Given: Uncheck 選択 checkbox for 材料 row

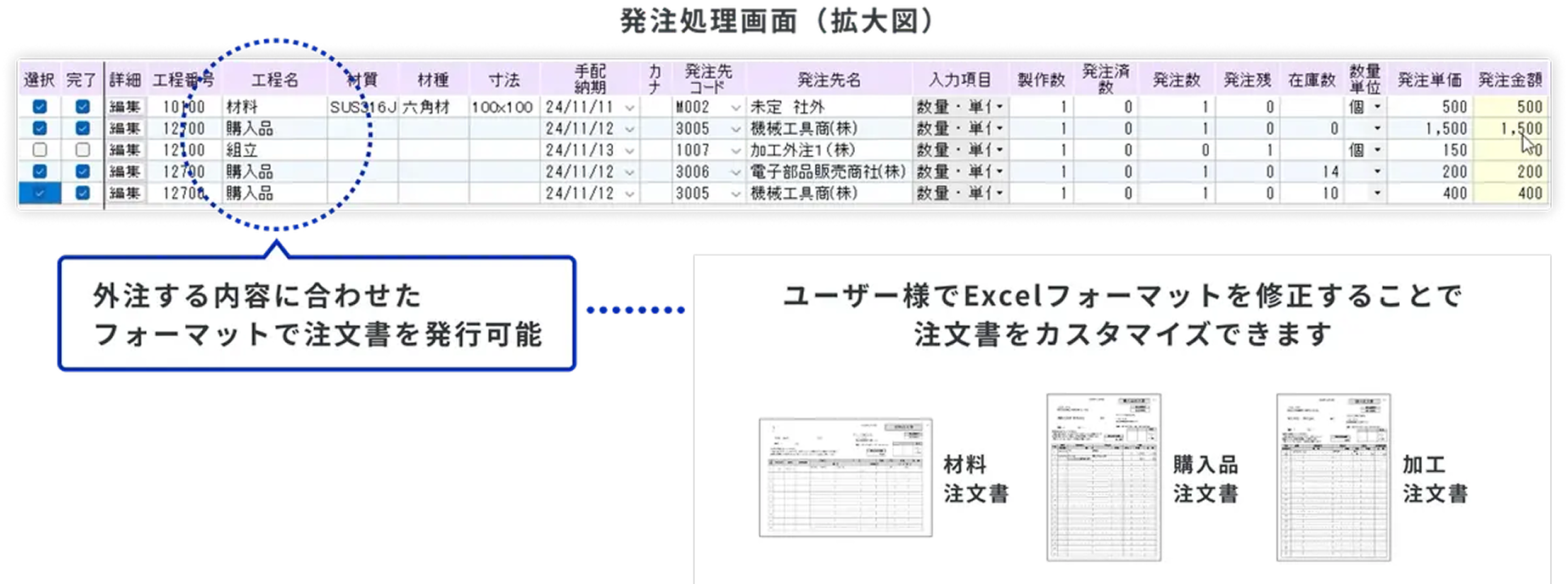Looking at the screenshot, I should tap(40, 107).
